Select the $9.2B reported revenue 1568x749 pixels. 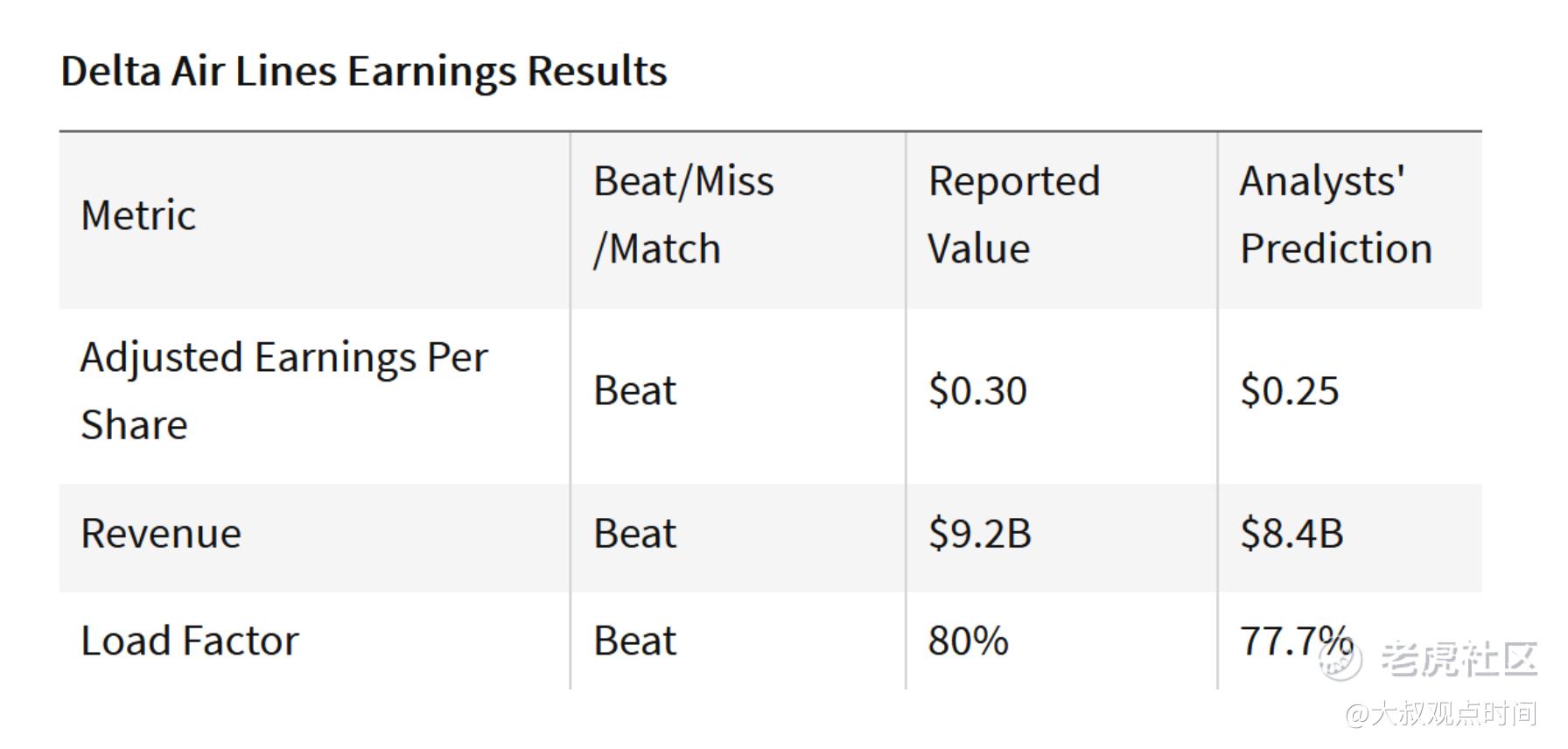[x=979, y=534]
